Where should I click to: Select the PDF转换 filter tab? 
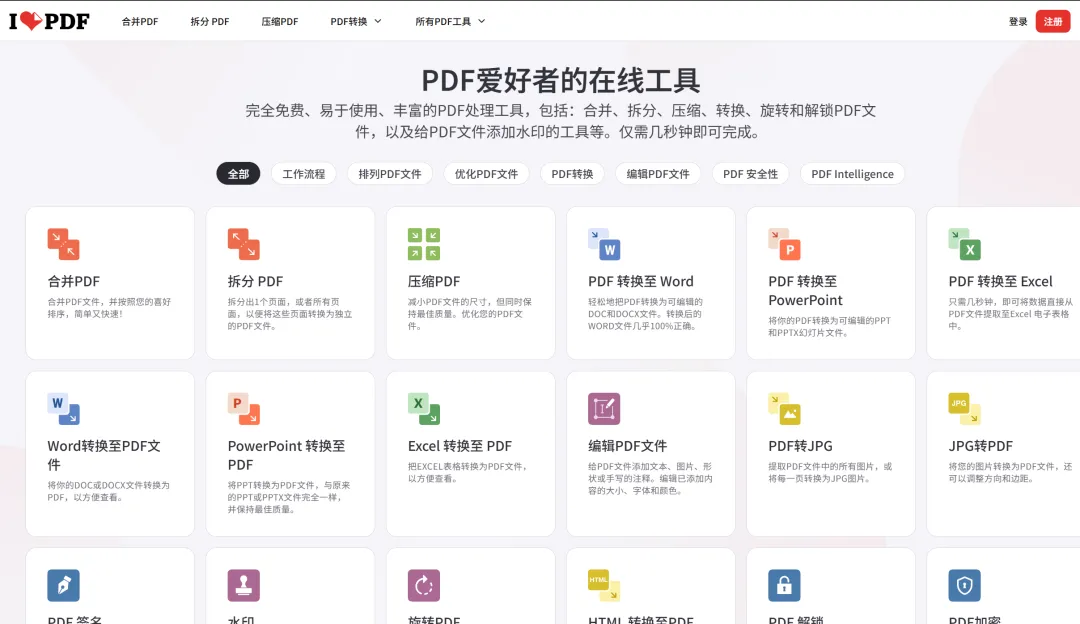pyautogui.click(x=572, y=174)
